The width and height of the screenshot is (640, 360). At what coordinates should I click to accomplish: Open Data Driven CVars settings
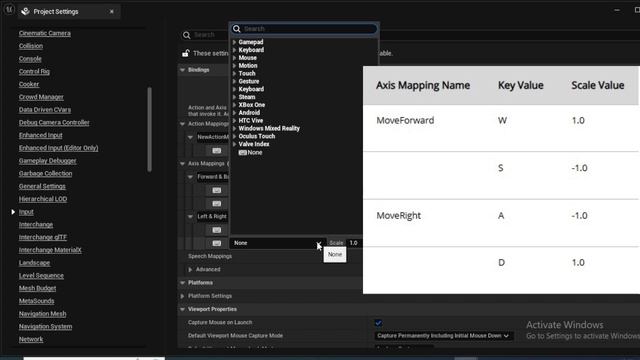click(45, 109)
